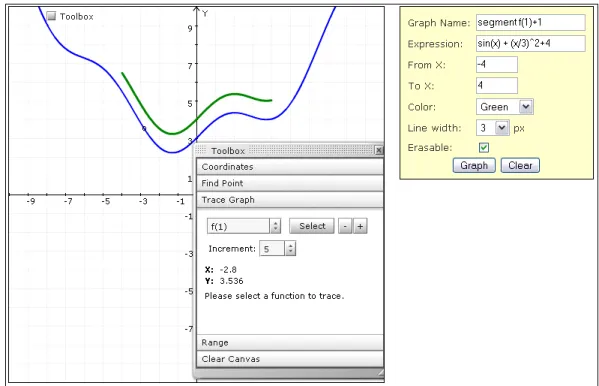599x386 pixels.
Task: Open the Line width dropdown
Action: click(492, 128)
